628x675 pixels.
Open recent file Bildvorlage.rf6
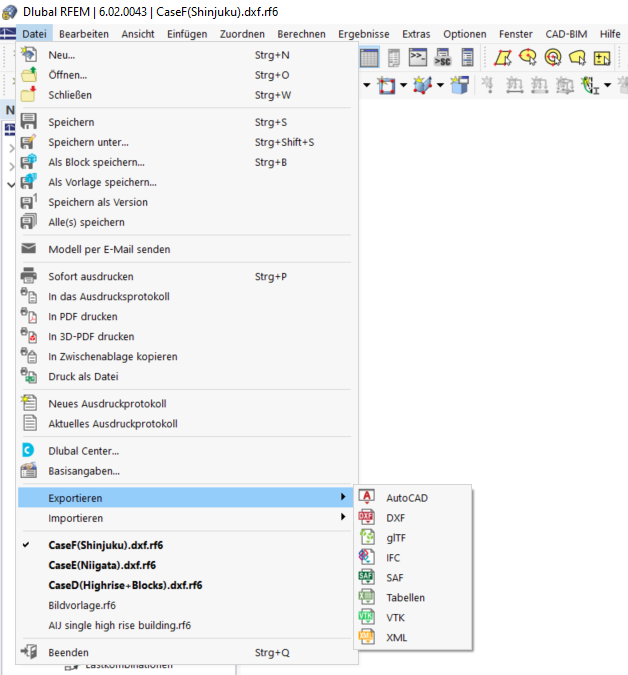point(82,605)
